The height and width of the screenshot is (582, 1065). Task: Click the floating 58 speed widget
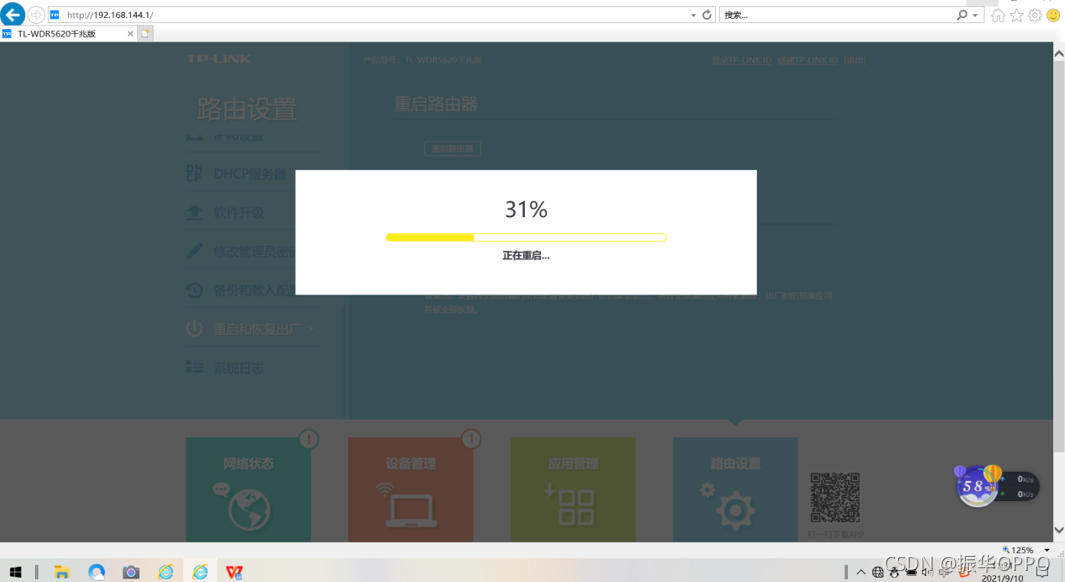click(996, 486)
